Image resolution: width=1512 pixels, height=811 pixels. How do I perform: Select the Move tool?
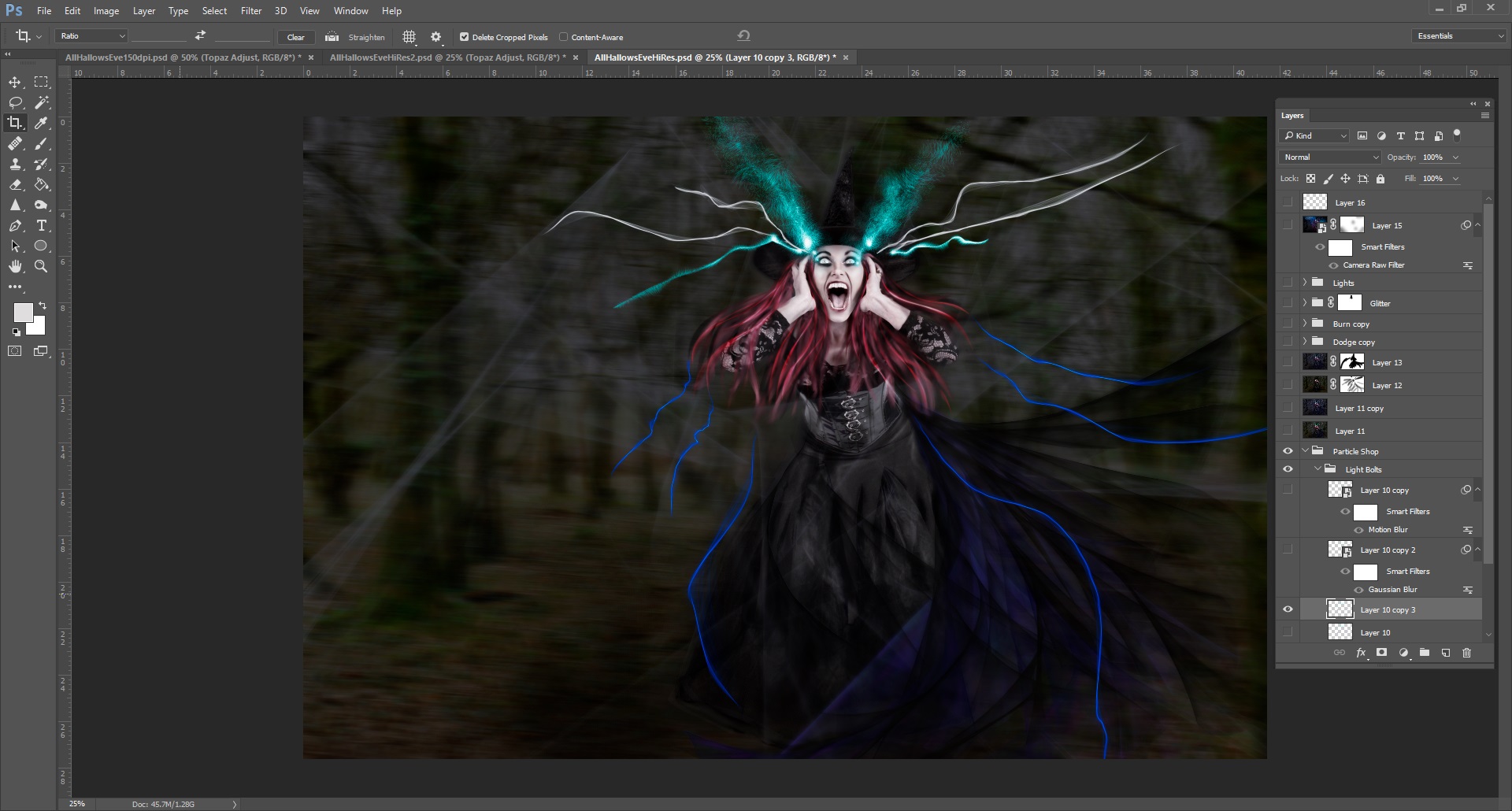(15, 83)
